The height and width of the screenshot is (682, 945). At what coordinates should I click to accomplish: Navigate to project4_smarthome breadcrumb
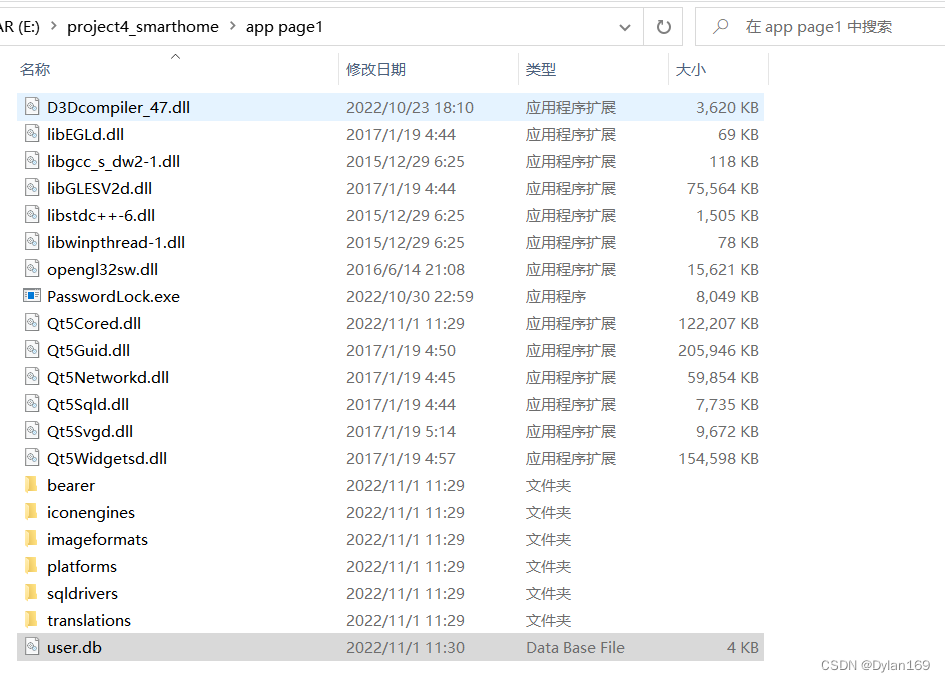pyautogui.click(x=143, y=27)
